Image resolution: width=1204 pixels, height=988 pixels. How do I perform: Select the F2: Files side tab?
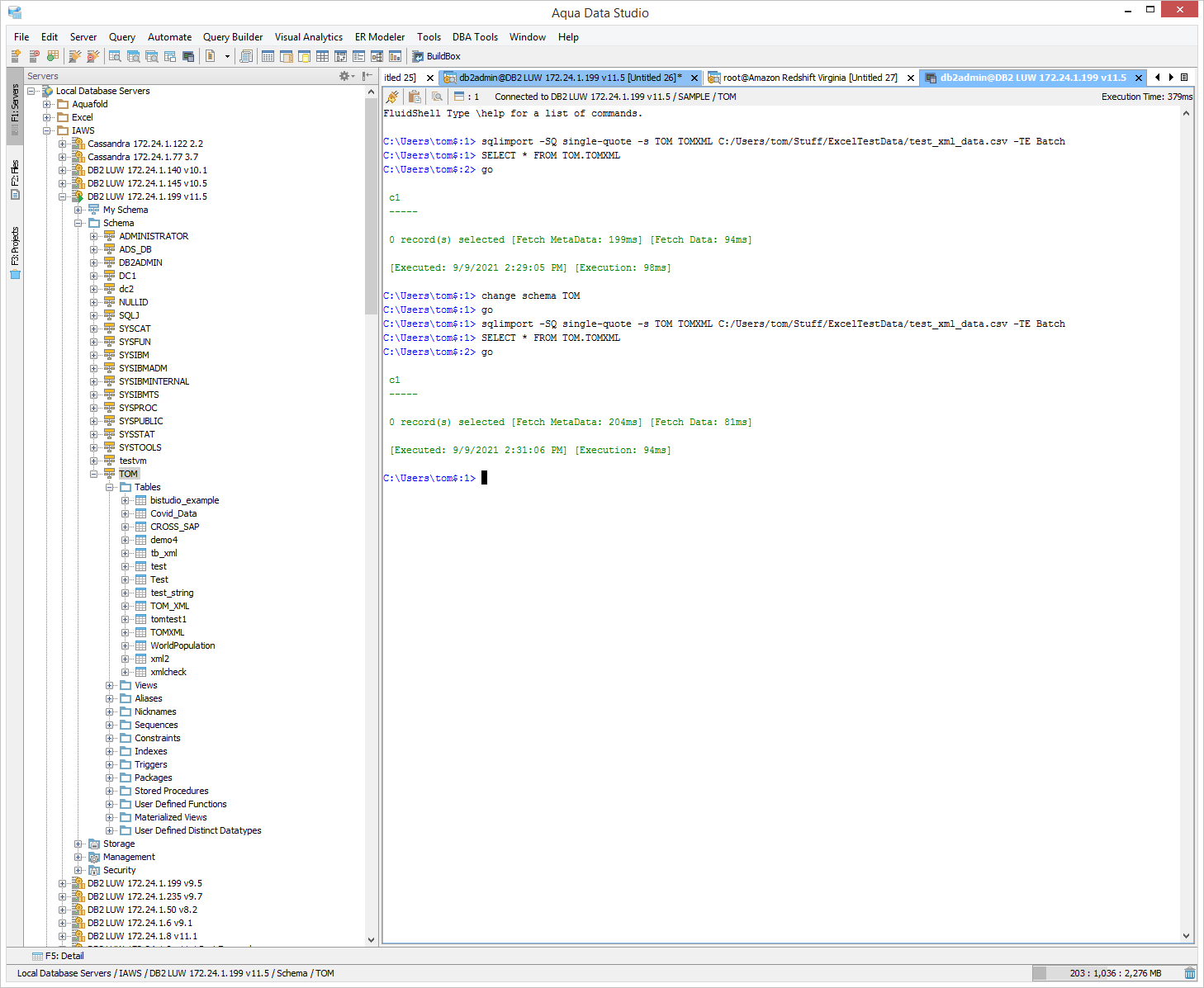[x=15, y=181]
